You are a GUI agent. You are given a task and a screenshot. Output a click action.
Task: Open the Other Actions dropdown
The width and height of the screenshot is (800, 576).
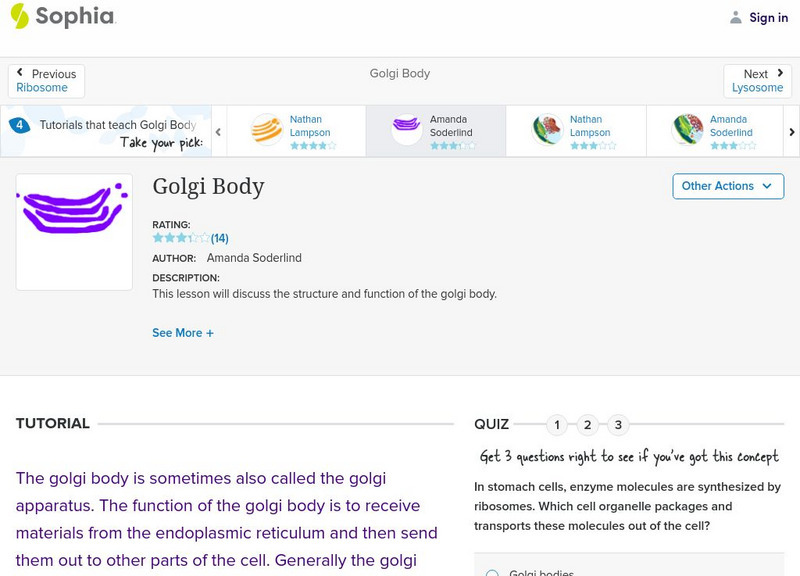click(x=727, y=186)
